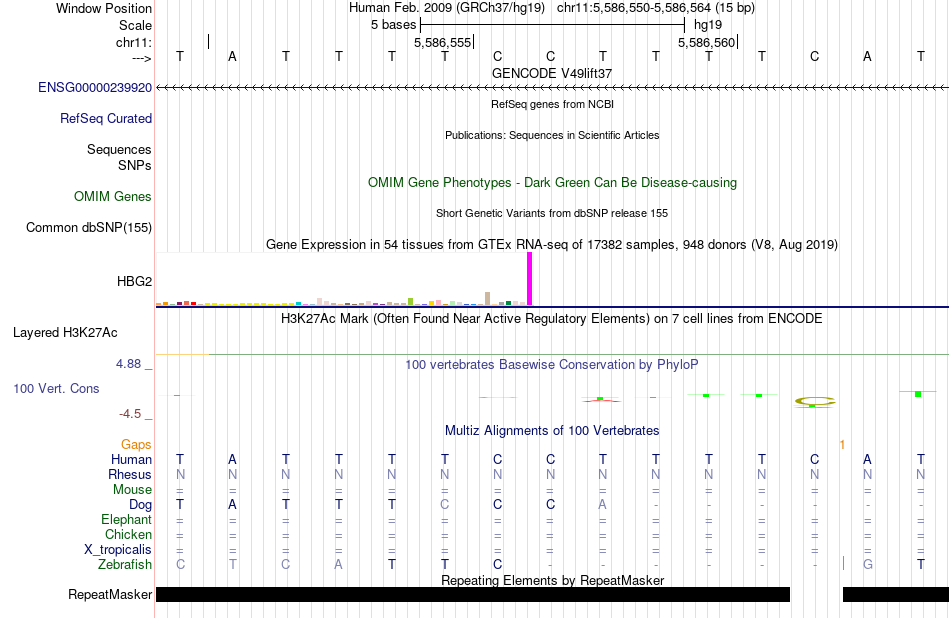Image resolution: width=950 pixels, height=618 pixels.
Task: Click the chr11: ruler label
Action: click(134, 42)
